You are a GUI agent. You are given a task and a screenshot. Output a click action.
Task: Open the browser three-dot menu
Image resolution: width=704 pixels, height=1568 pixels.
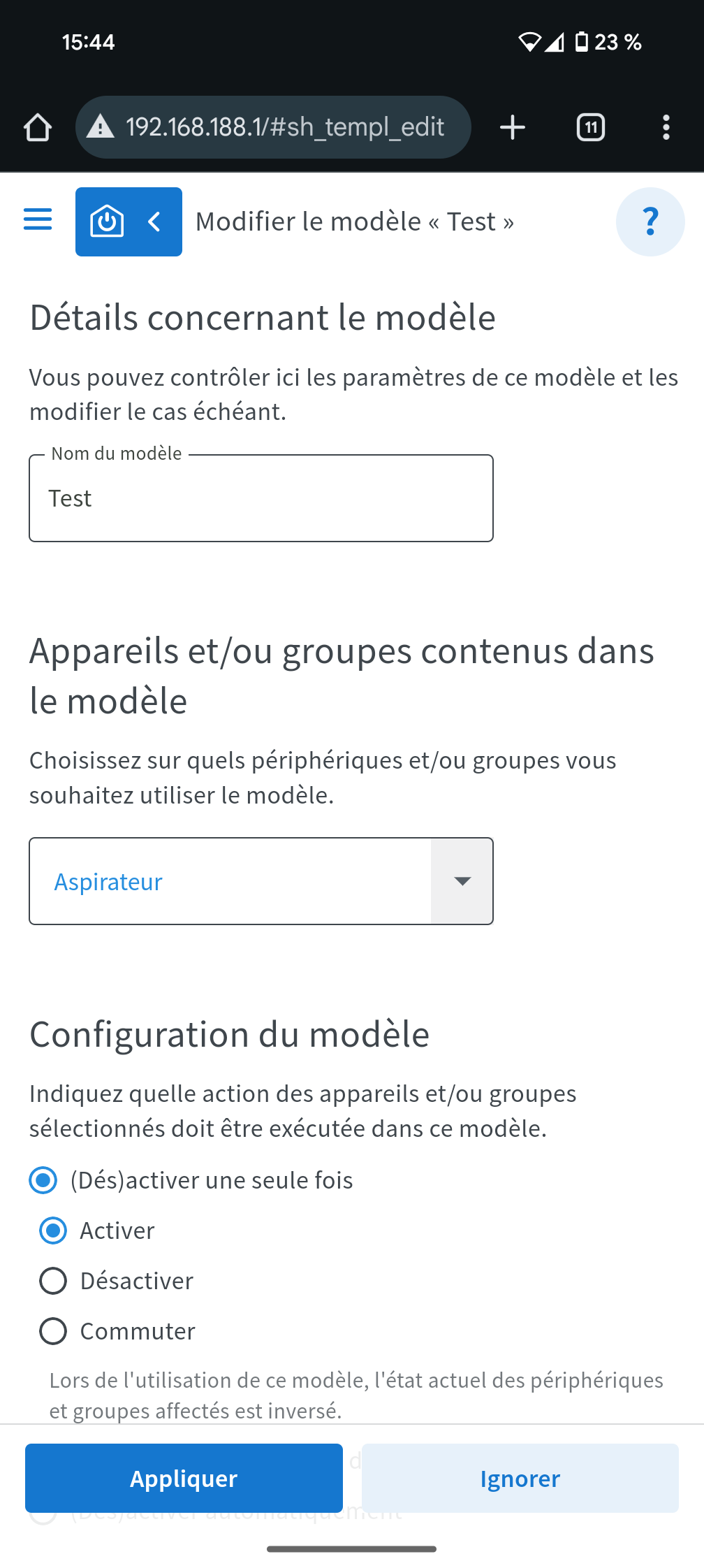[666, 128]
